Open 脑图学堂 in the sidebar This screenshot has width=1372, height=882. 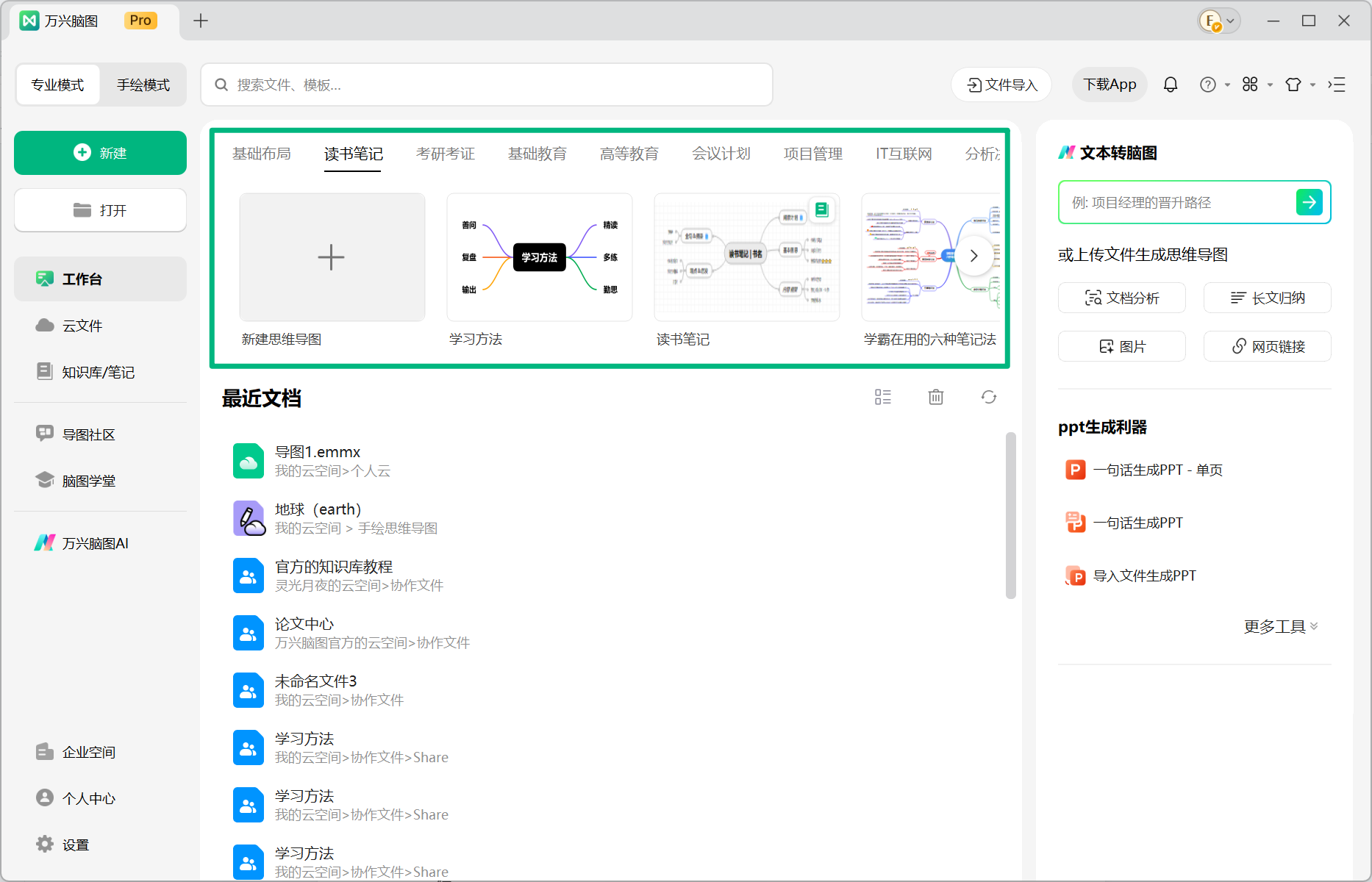(100, 481)
